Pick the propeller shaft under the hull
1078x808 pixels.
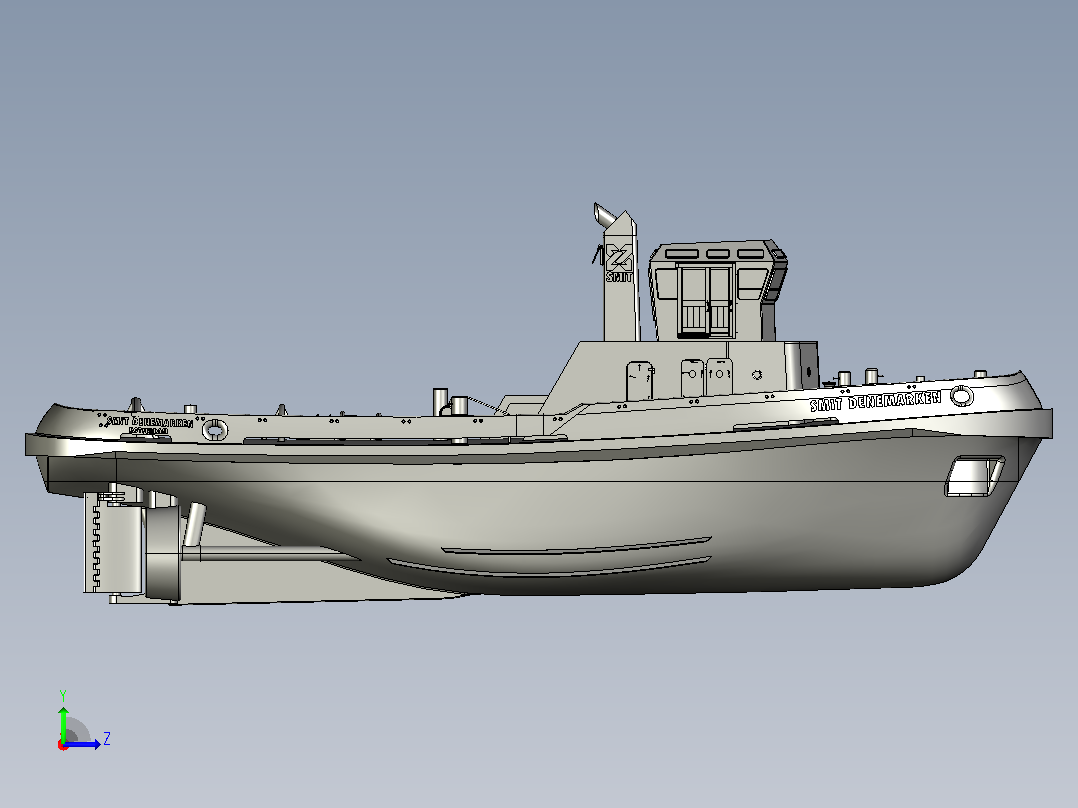pyautogui.click(x=272, y=554)
